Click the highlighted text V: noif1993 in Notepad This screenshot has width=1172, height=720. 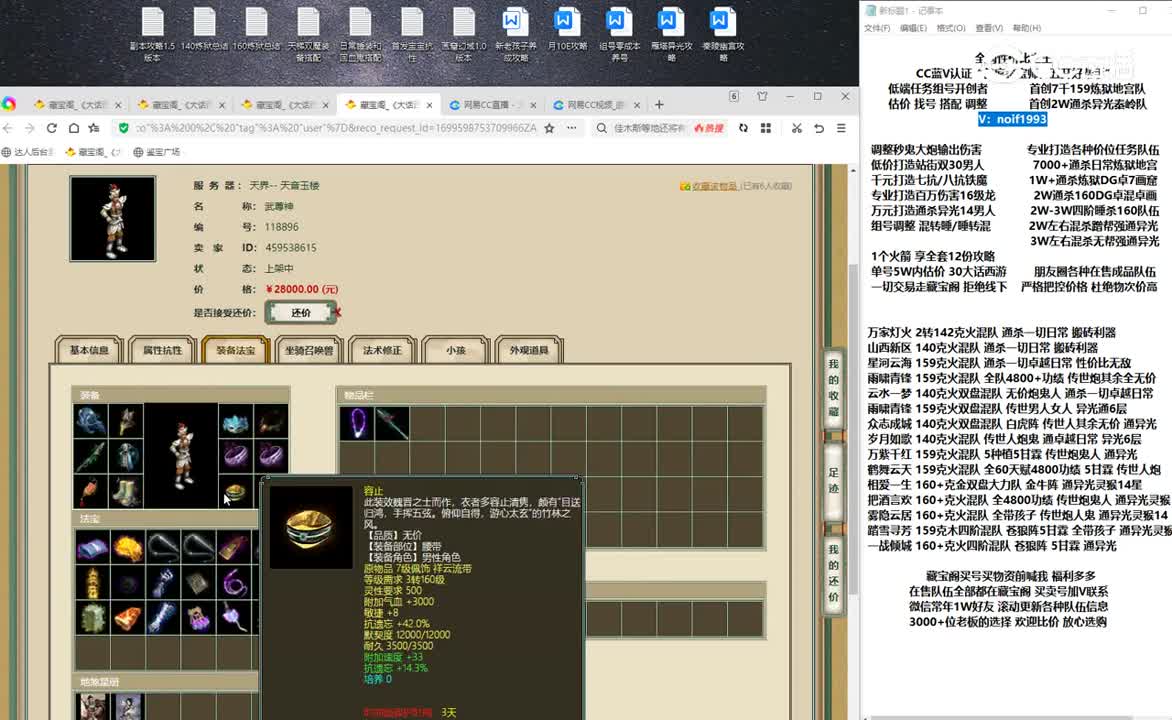pos(1012,119)
